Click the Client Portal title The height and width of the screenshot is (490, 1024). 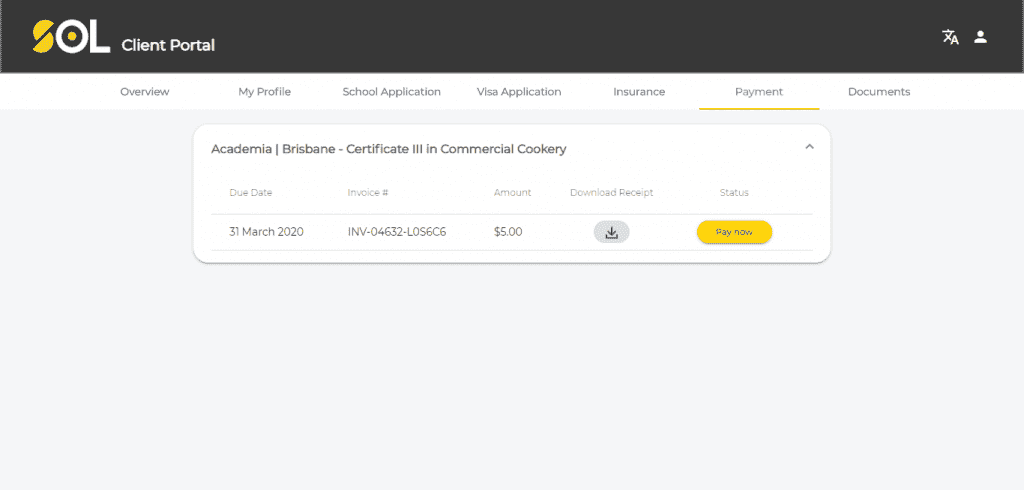click(x=168, y=45)
